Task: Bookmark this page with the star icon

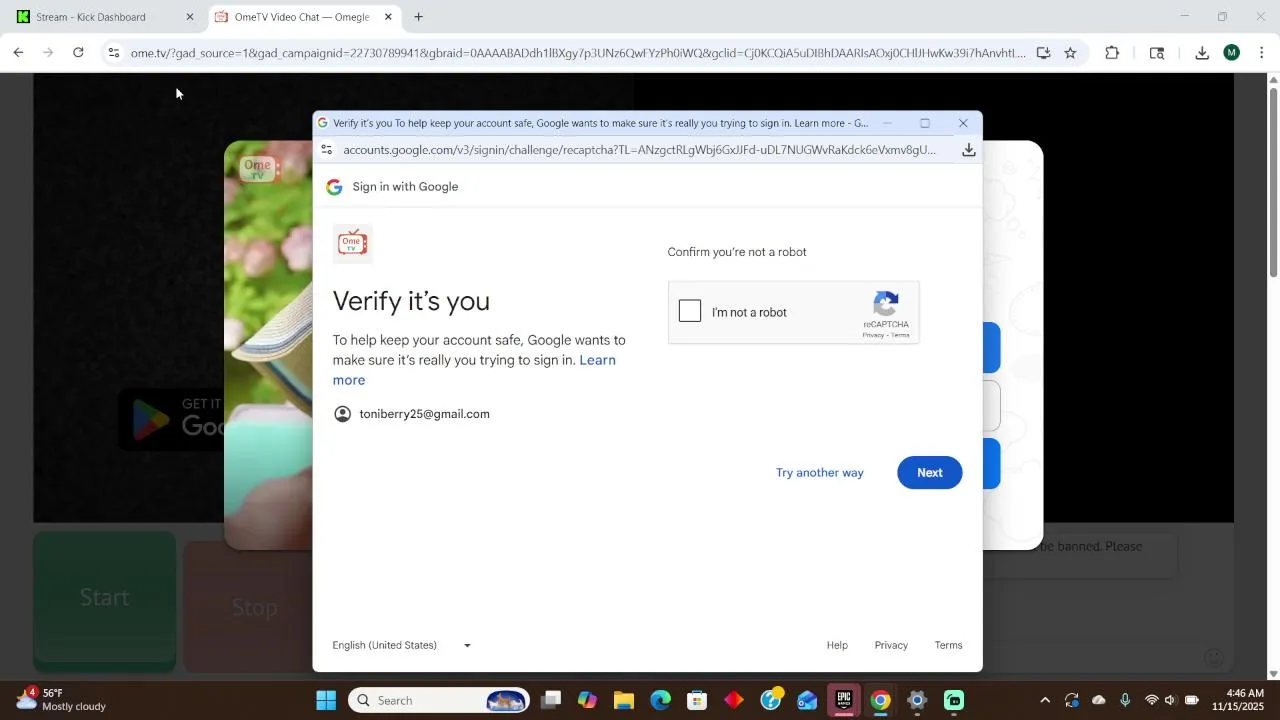Action: [x=1070, y=53]
